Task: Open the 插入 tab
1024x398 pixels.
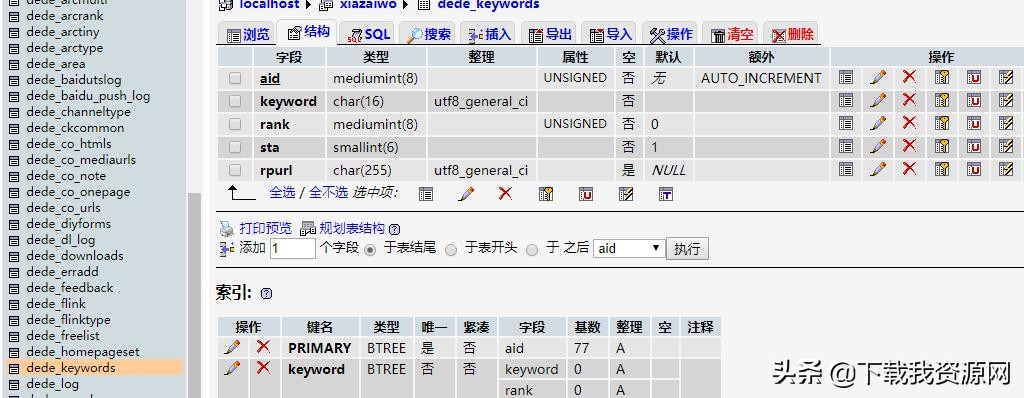Action: pyautogui.click(x=489, y=35)
